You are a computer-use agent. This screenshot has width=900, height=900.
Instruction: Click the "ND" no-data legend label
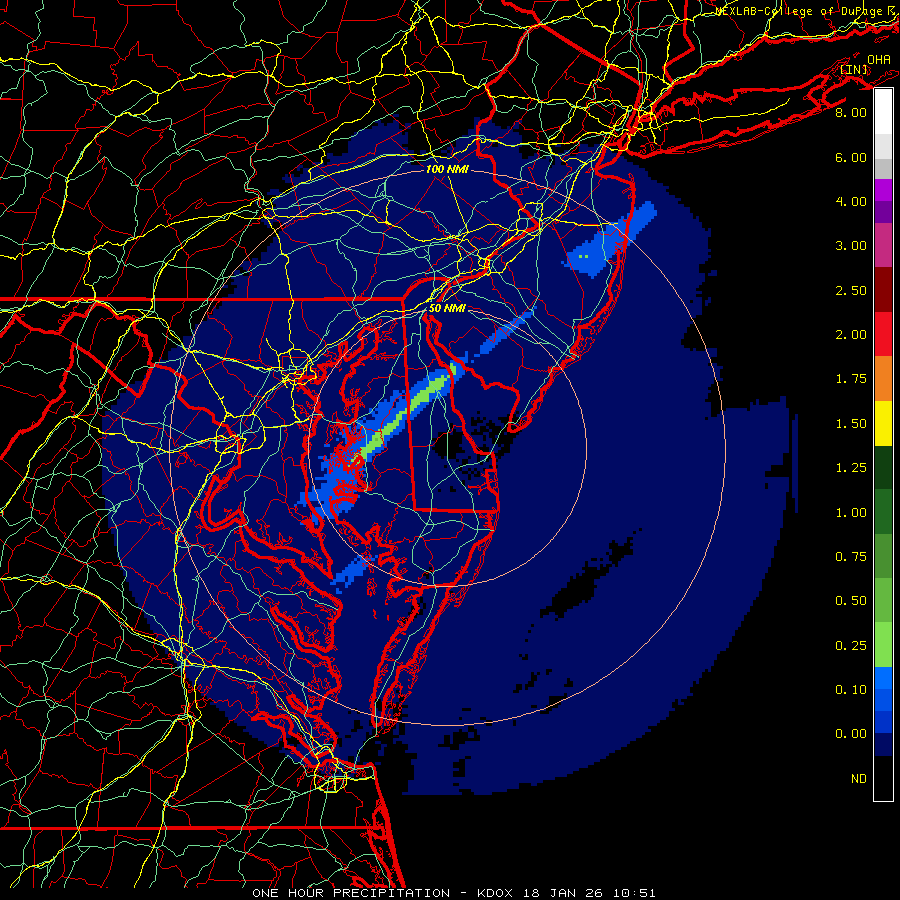859,779
